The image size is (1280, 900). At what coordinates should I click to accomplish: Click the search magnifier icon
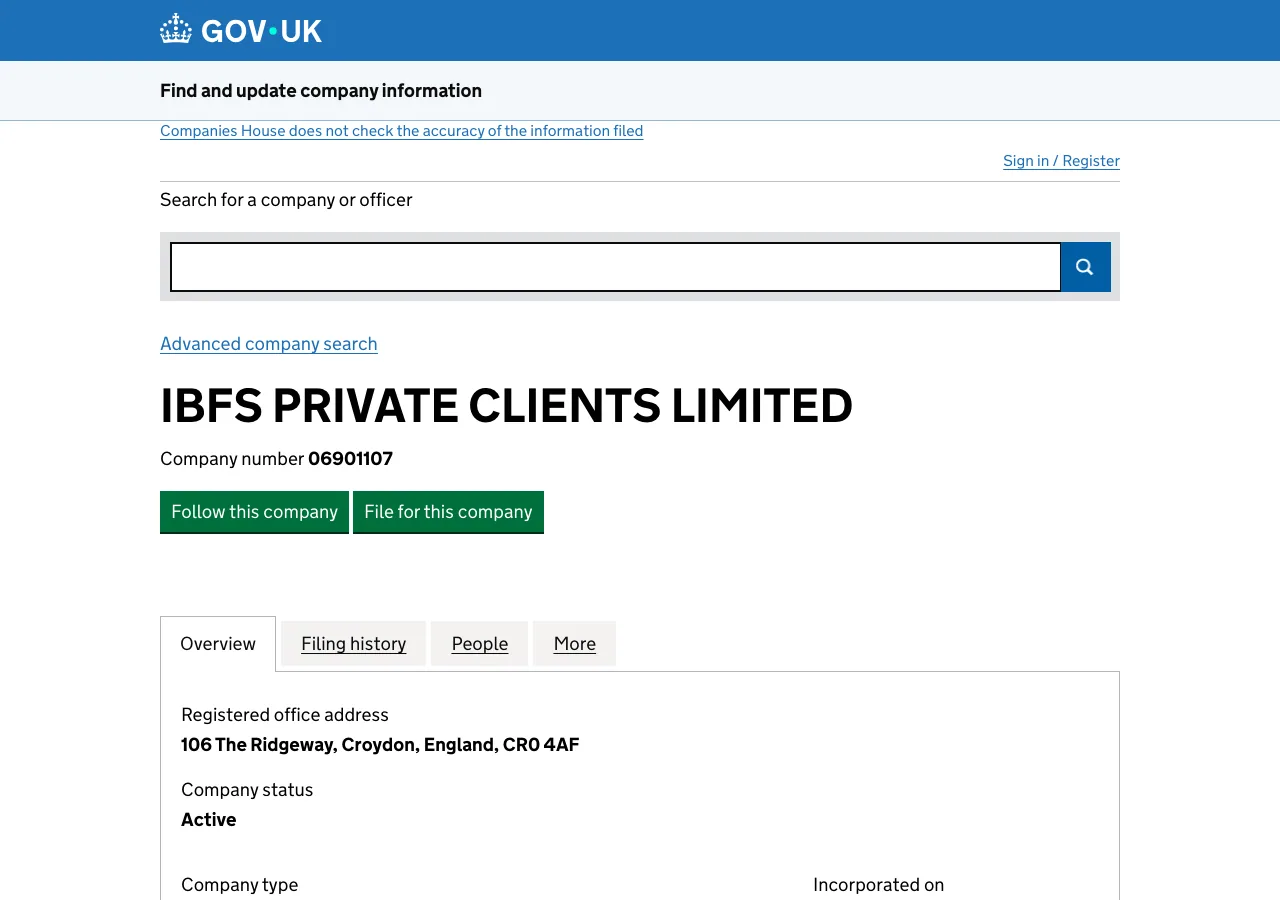click(x=1084, y=267)
